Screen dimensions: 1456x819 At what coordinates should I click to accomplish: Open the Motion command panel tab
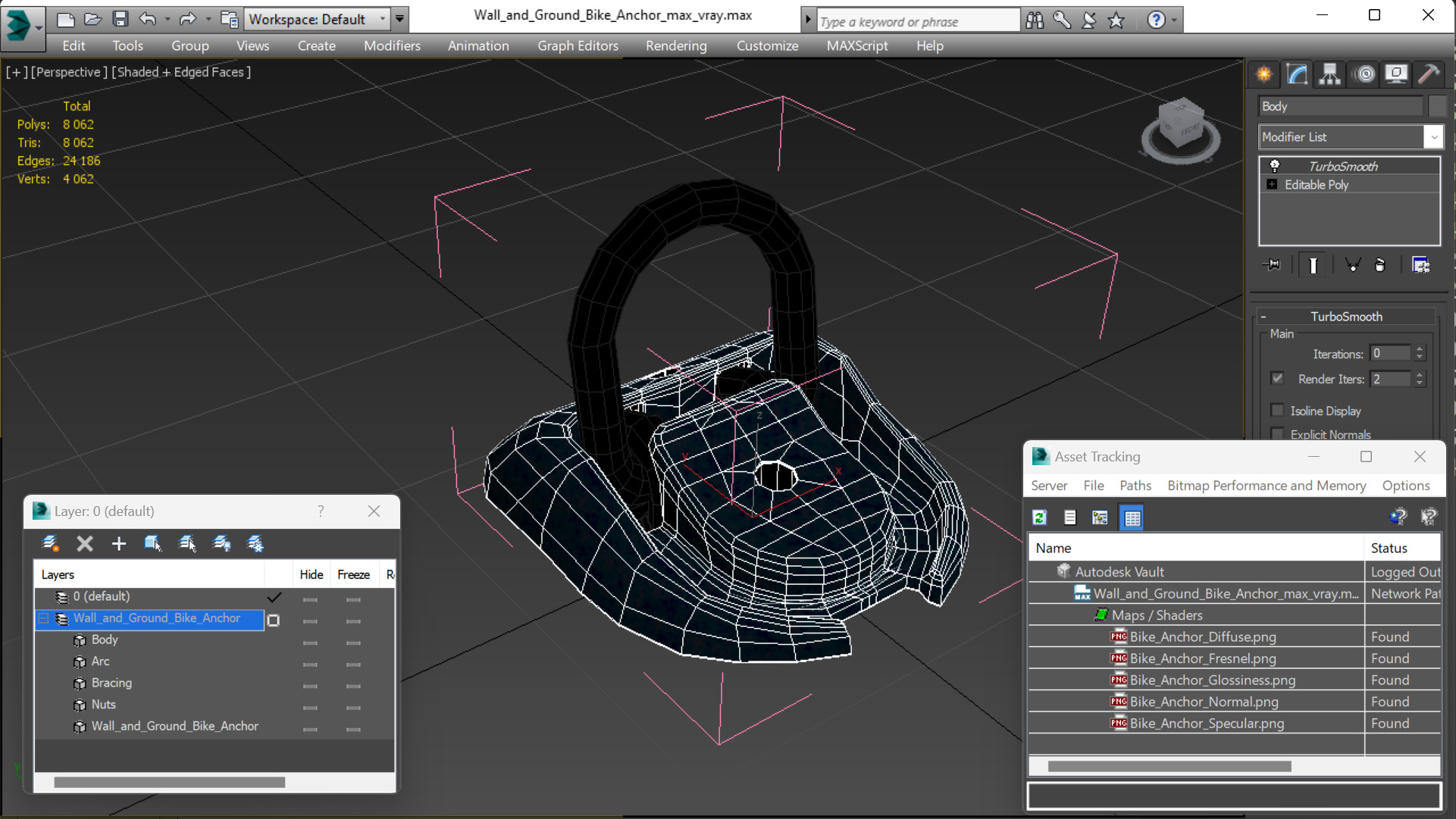tap(1364, 73)
